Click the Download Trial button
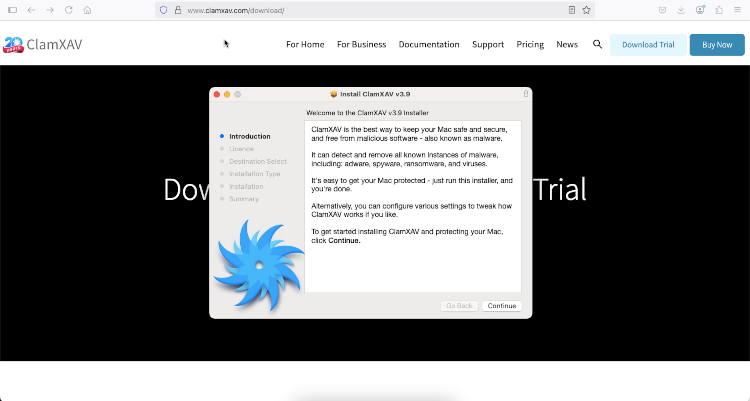The image size is (750, 401). pyautogui.click(x=648, y=45)
